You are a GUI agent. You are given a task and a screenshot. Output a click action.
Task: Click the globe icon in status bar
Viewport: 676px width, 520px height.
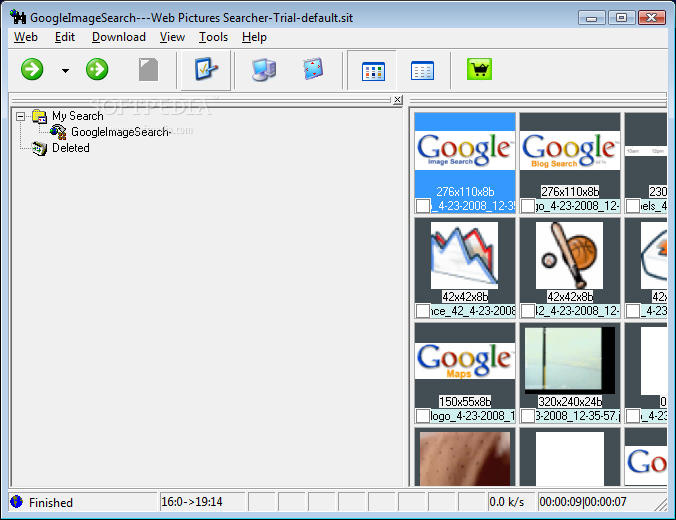tap(16, 502)
